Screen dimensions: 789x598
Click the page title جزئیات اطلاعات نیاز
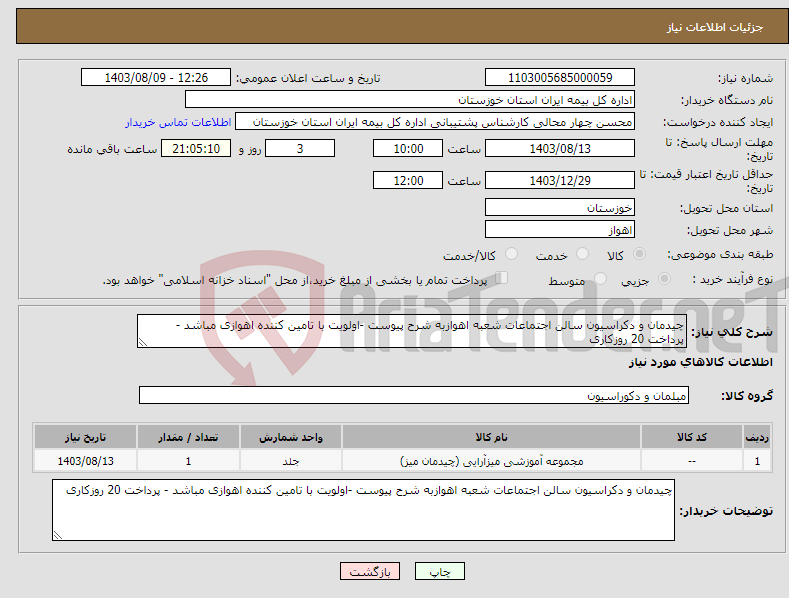click(x=715, y=27)
